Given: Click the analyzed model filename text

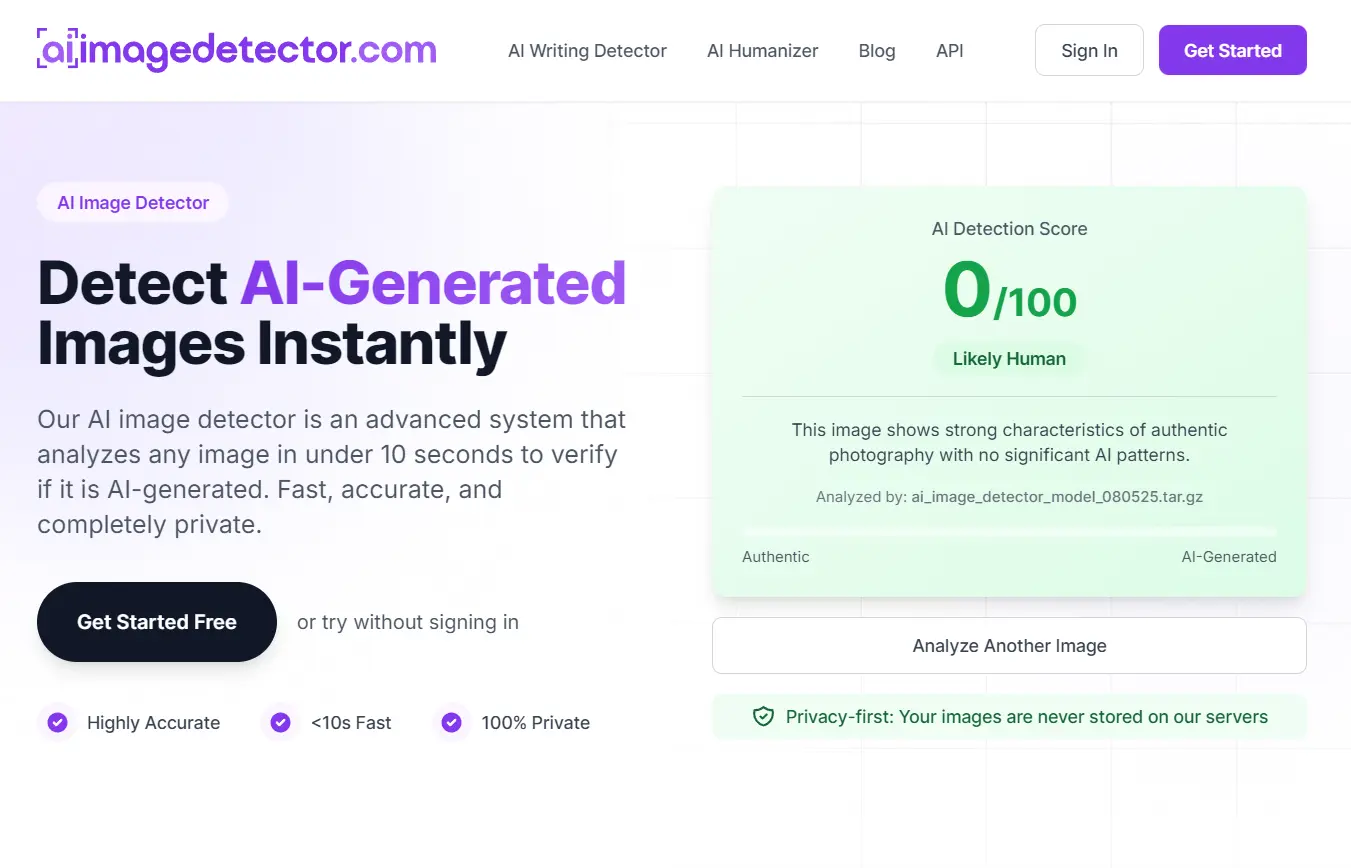Looking at the screenshot, I should coord(1009,496).
